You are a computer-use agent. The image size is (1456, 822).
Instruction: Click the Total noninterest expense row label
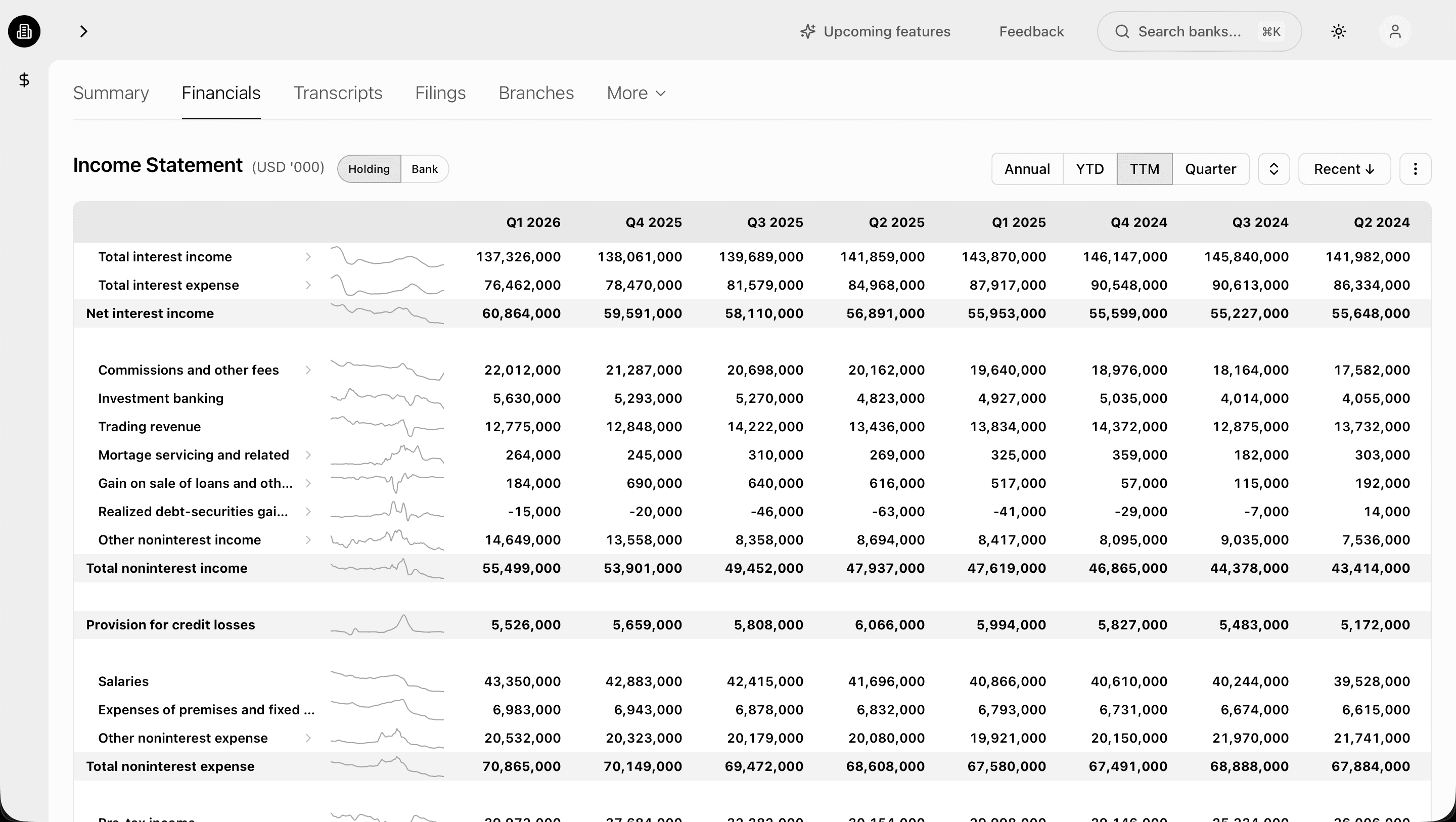coord(170,766)
